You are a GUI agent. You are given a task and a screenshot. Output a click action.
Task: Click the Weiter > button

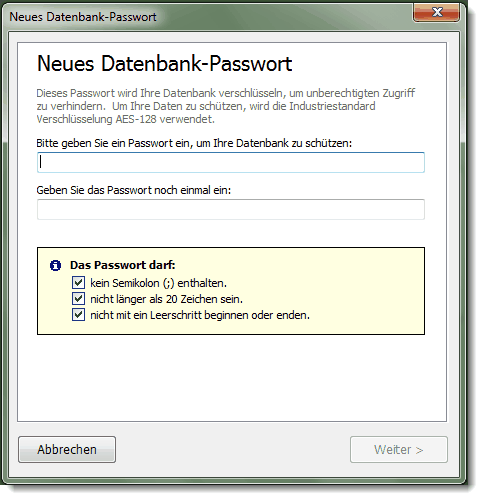coord(399,449)
